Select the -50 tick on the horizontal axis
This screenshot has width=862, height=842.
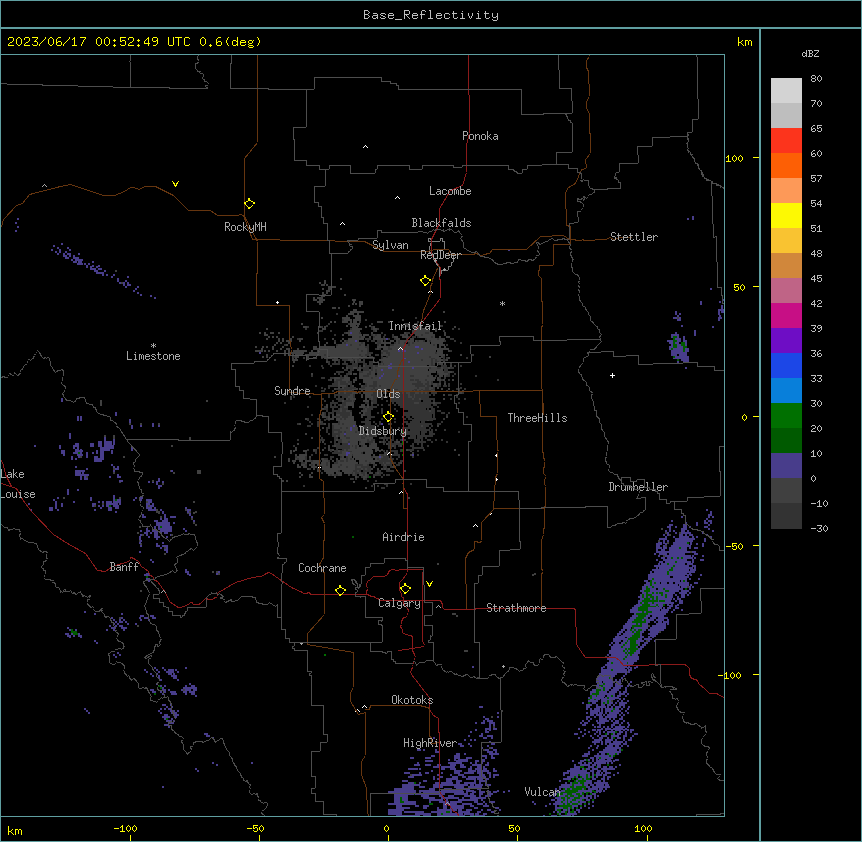(x=255, y=828)
